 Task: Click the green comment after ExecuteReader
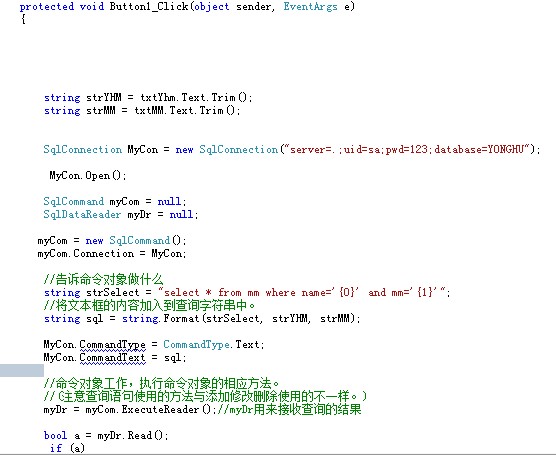point(289,410)
